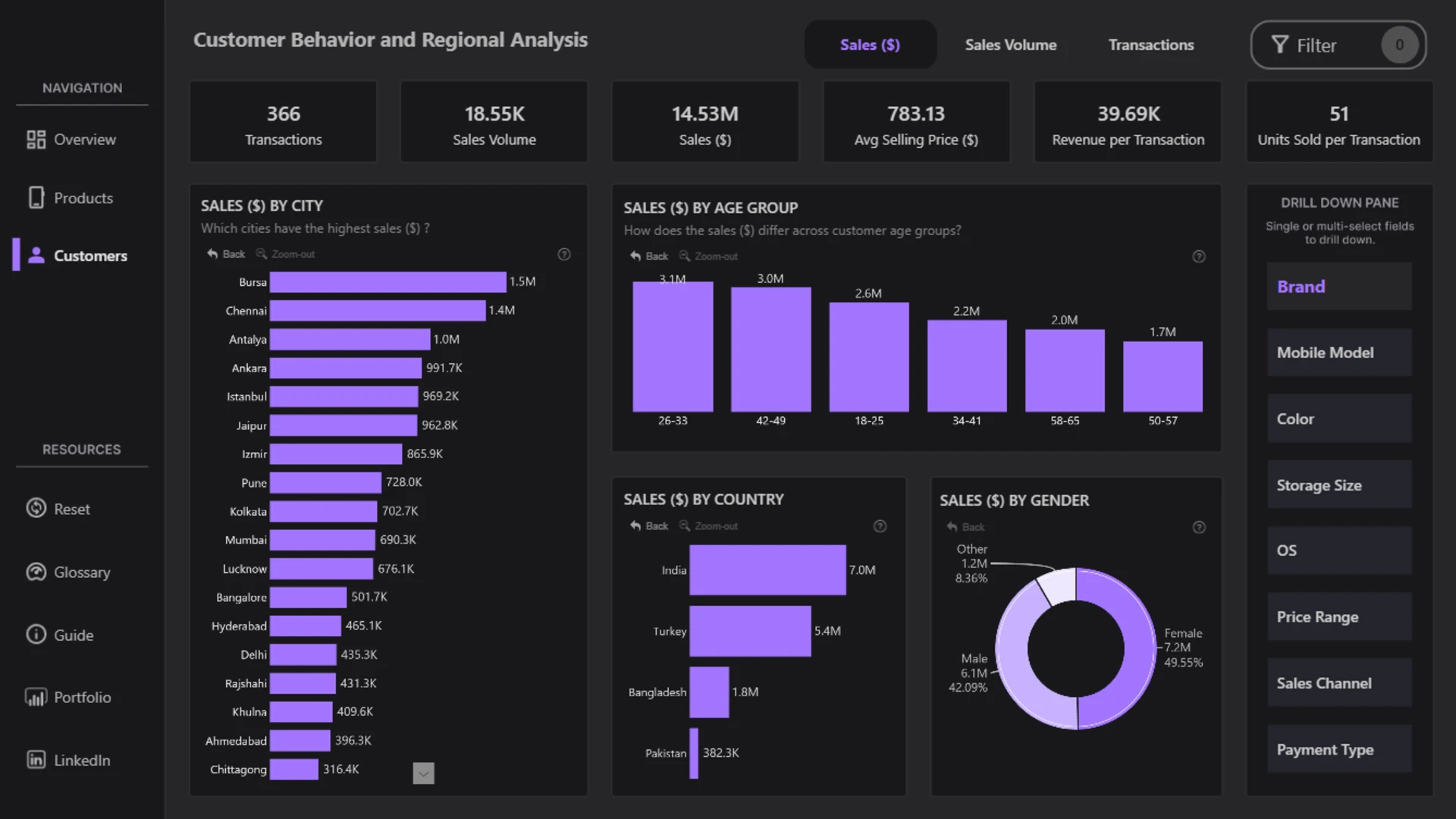Viewport: 1456px width, 819px height.
Task: Open the LinkedIn icon
Action: click(36, 759)
